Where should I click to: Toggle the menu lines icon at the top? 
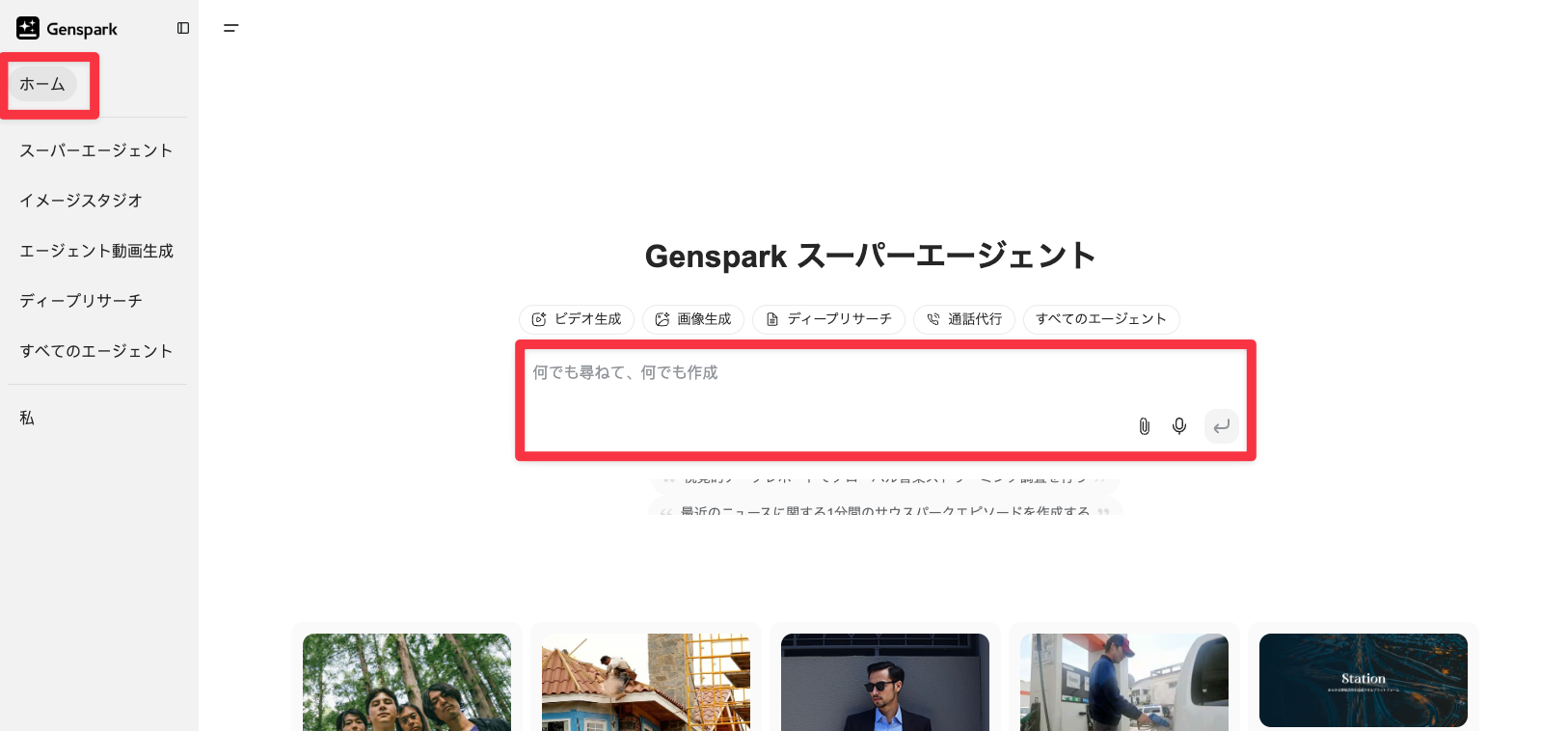pos(230,29)
